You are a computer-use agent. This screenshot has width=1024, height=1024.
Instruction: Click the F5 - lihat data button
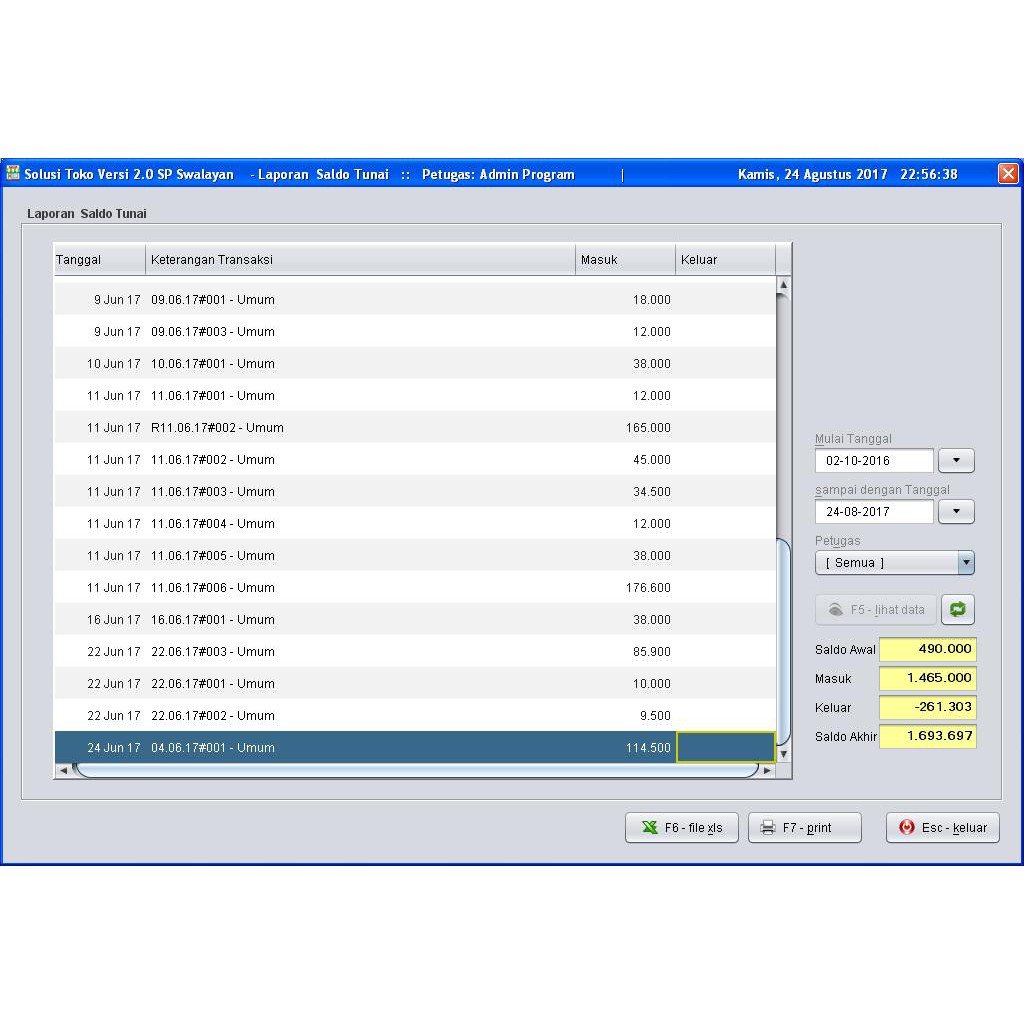(876, 609)
